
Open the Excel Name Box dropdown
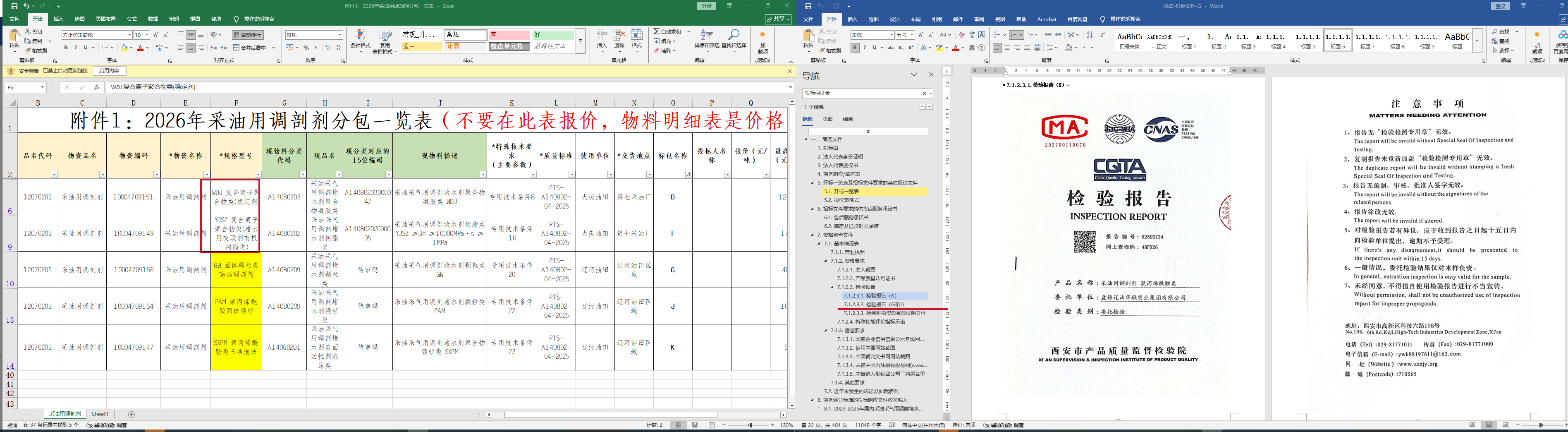[x=42, y=87]
